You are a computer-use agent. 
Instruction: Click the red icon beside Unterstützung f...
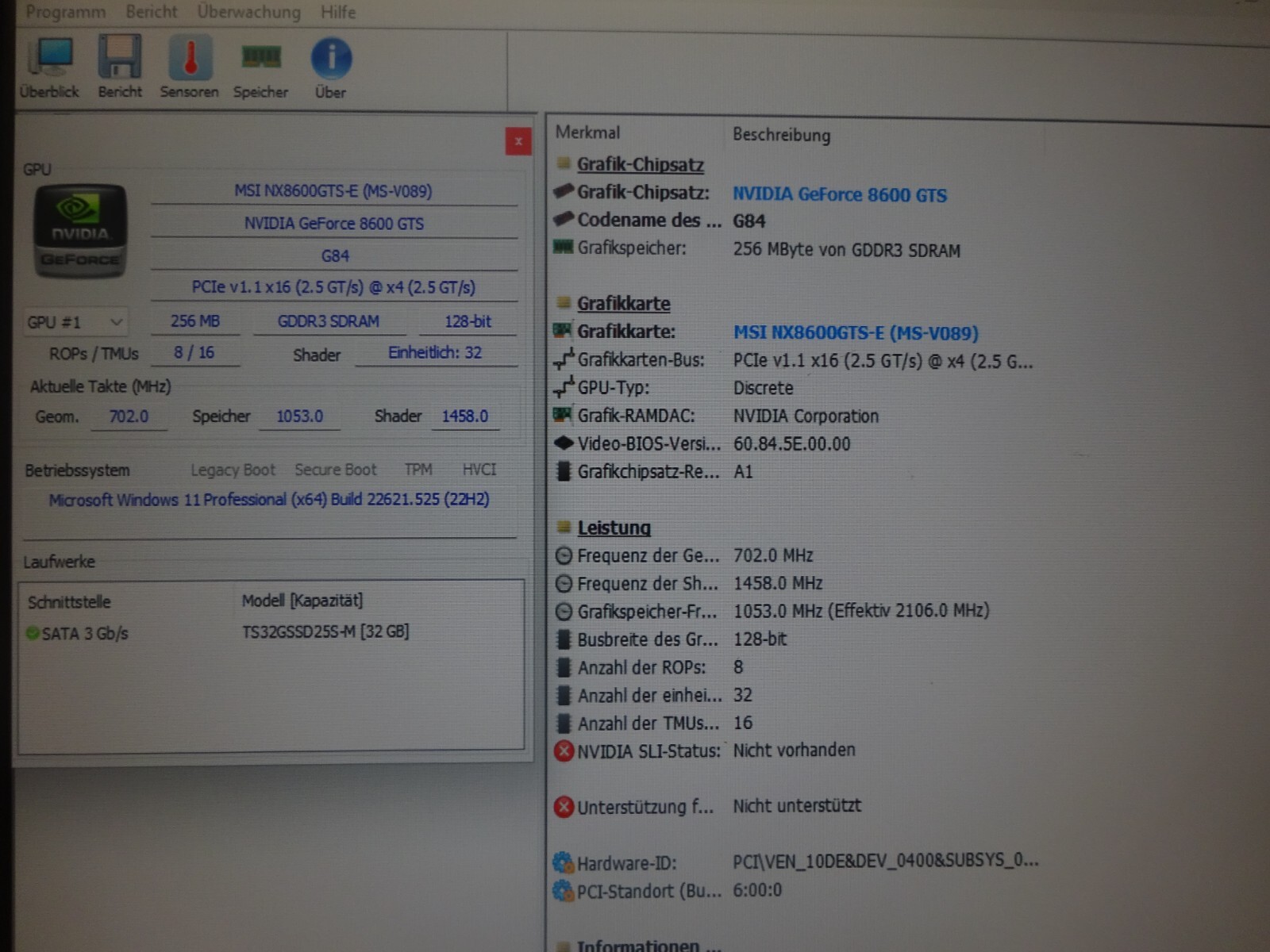point(564,807)
